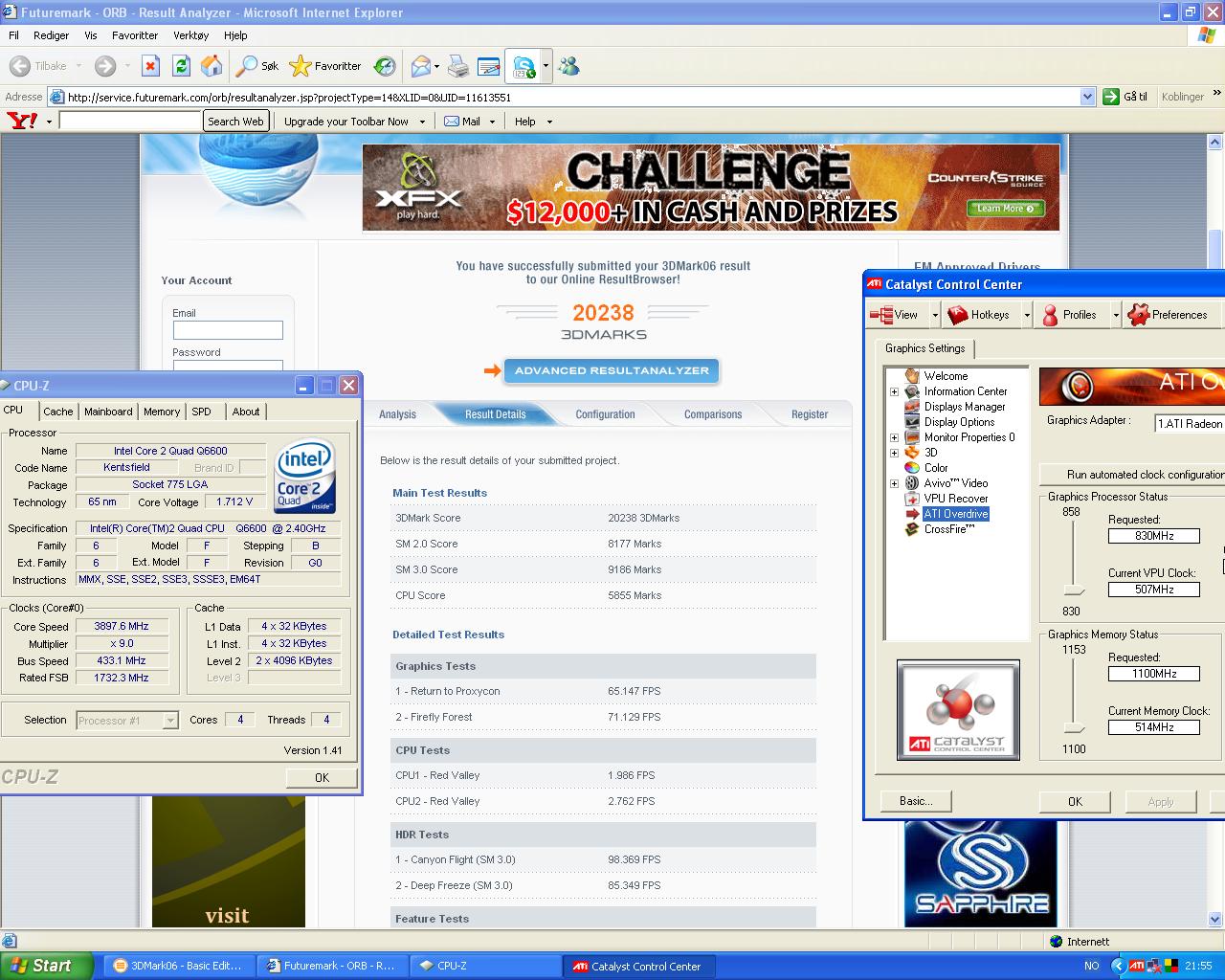Open the address bar dropdown
The height and width of the screenshot is (980, 1225).
[1087, 97]
